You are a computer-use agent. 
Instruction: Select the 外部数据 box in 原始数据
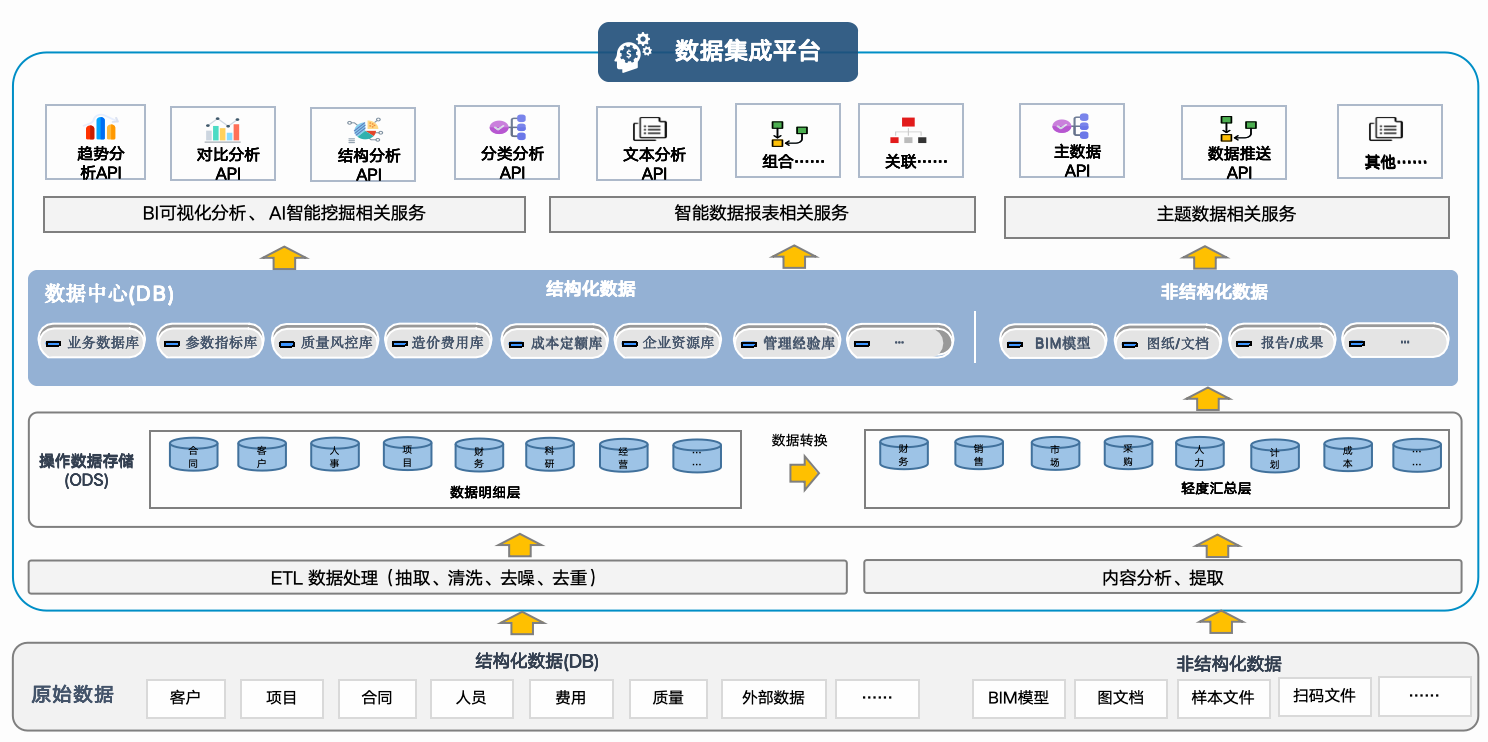(775, 698)
